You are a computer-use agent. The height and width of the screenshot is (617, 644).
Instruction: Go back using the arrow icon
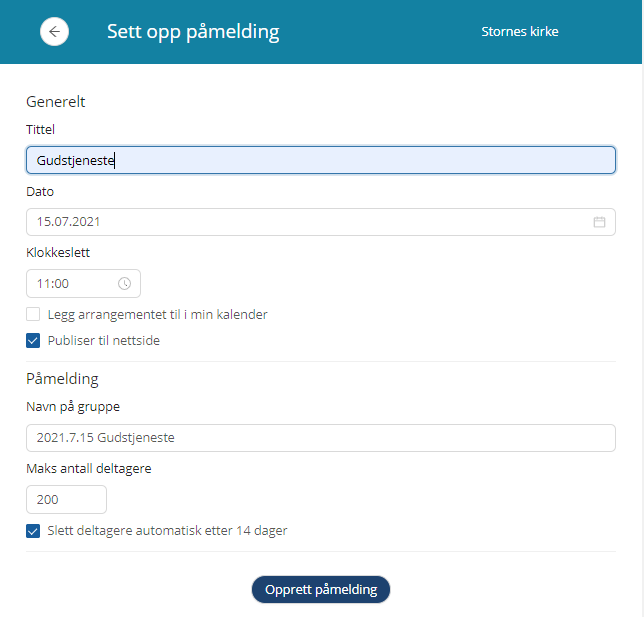pyautogui.click(x=54, y=32)
